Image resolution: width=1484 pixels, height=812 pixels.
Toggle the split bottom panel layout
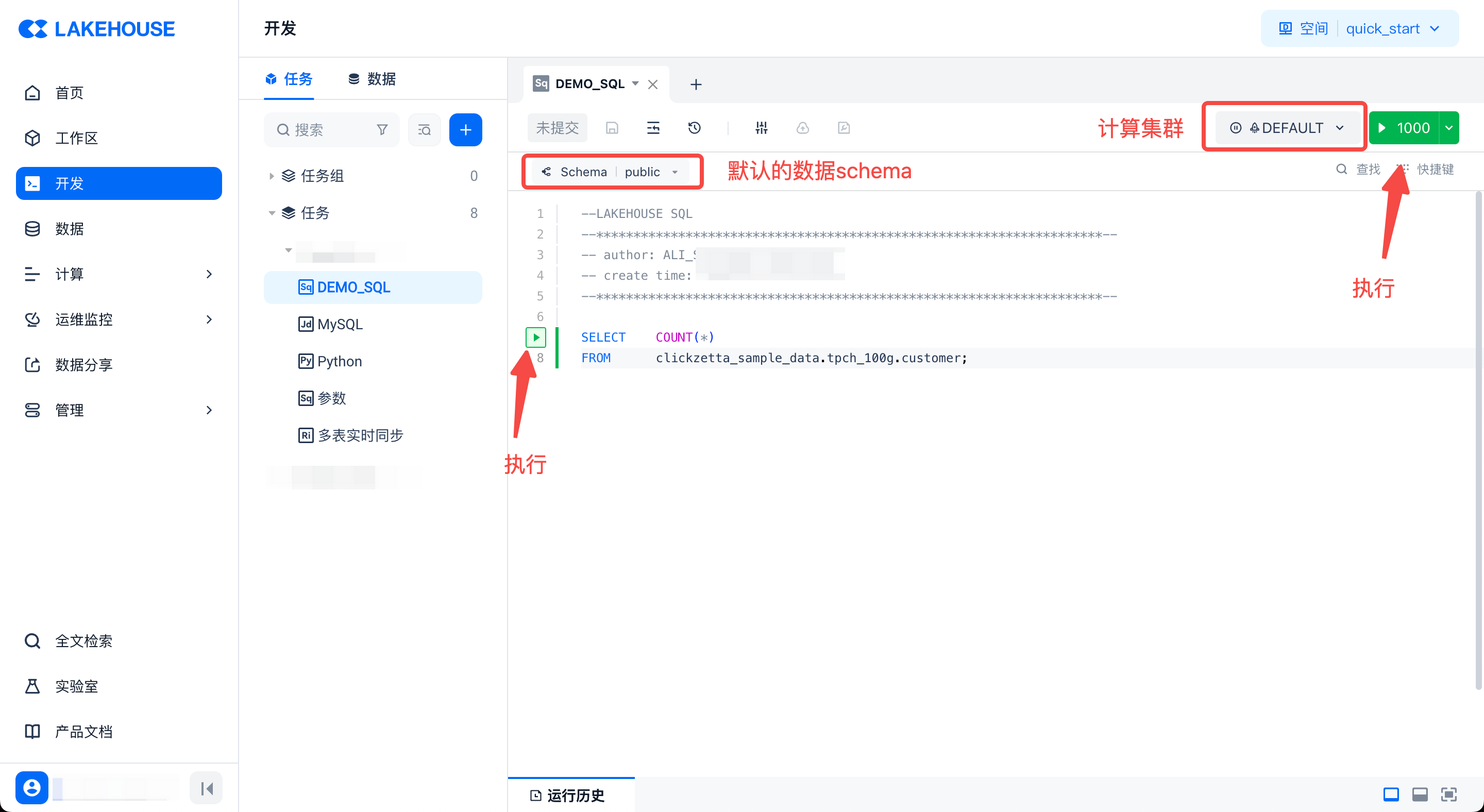[1420, 794]
